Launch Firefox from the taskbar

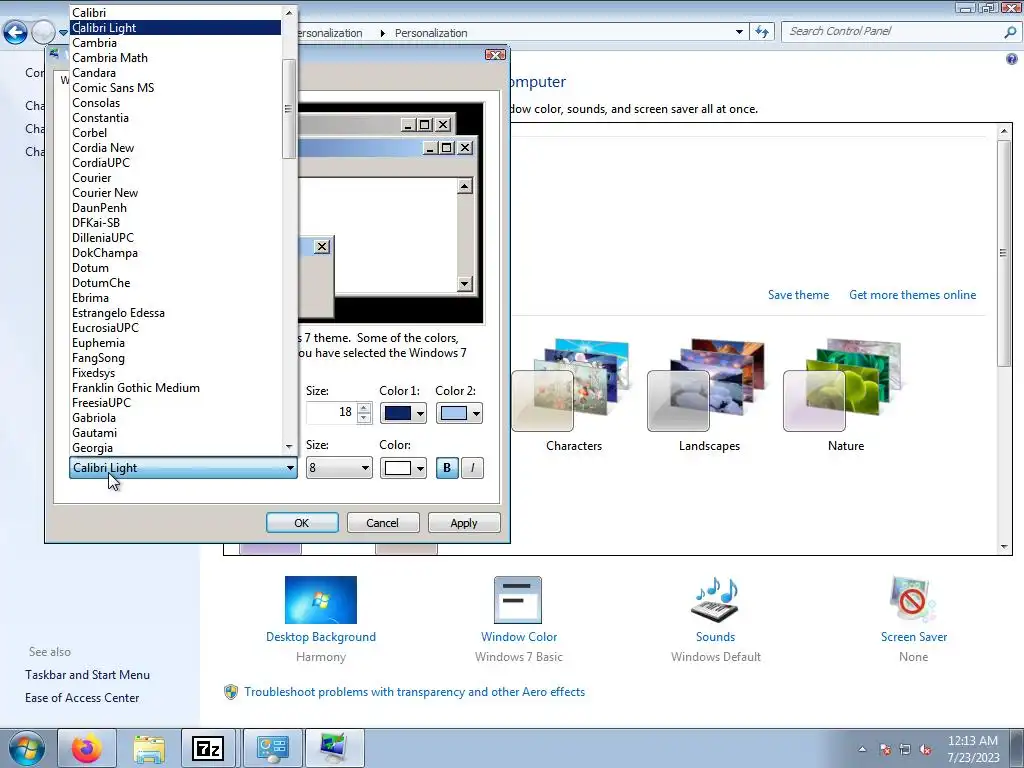(x=87, y=748)
